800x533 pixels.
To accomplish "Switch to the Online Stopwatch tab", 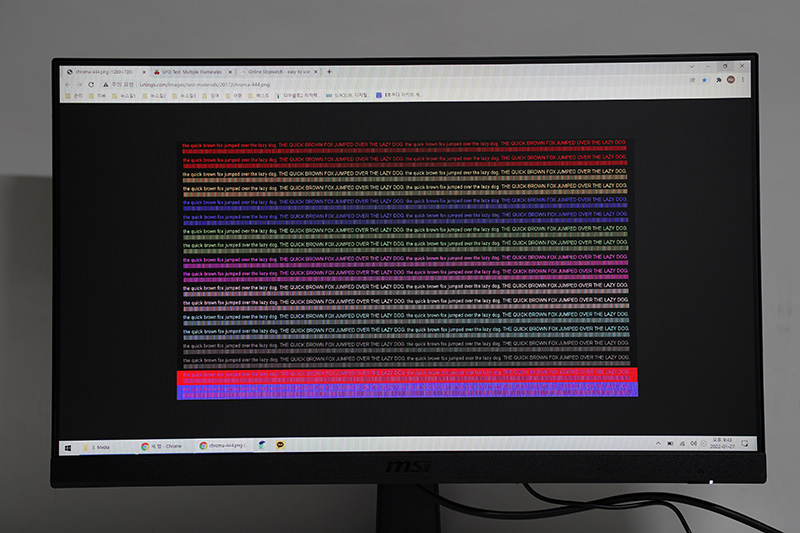I will click(278, 72).
